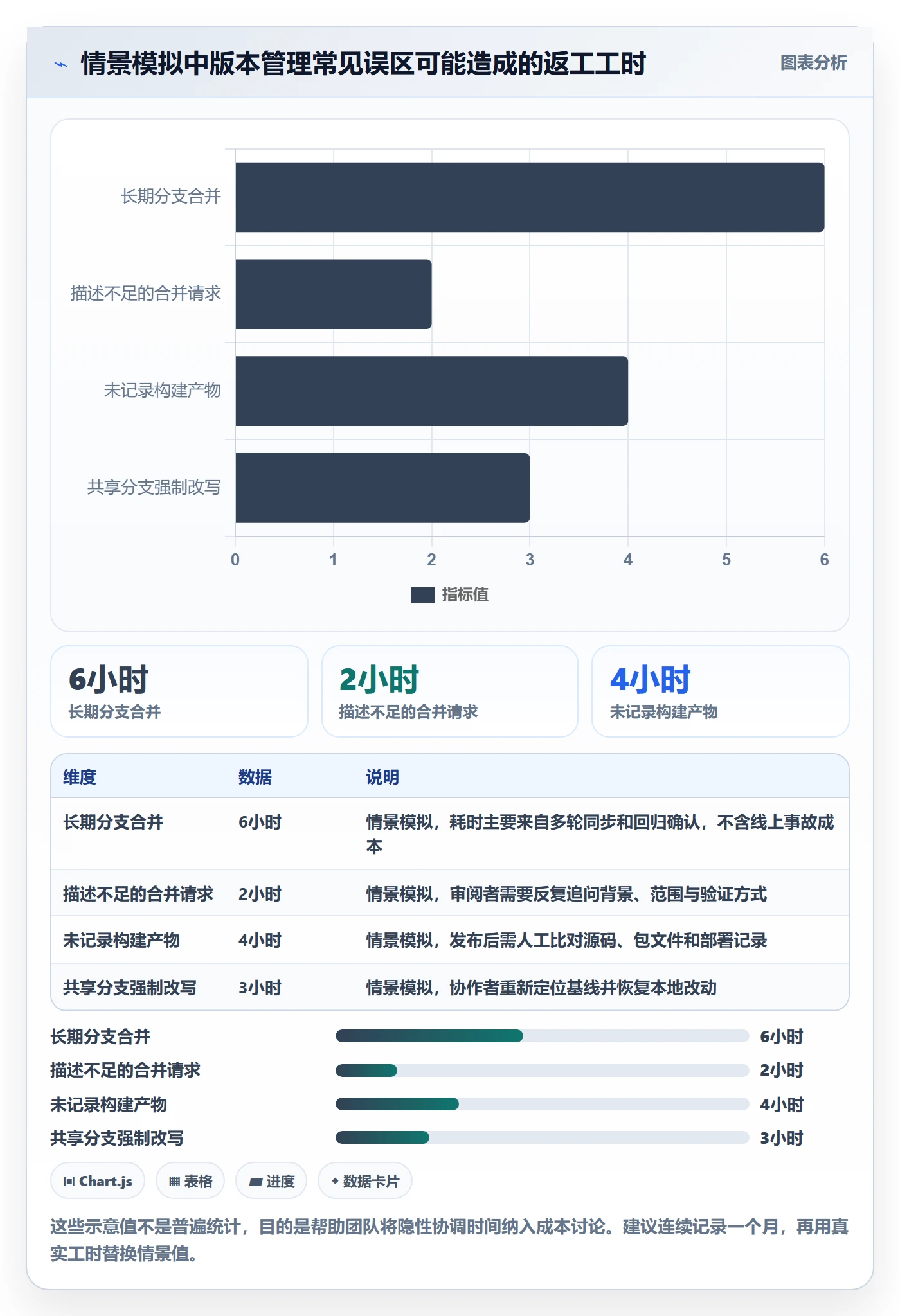The width and height of the screenshot is (900, 1316).
Task: Click the y-axis label 未记录构建产物 in chart
Action: (163, 391)
